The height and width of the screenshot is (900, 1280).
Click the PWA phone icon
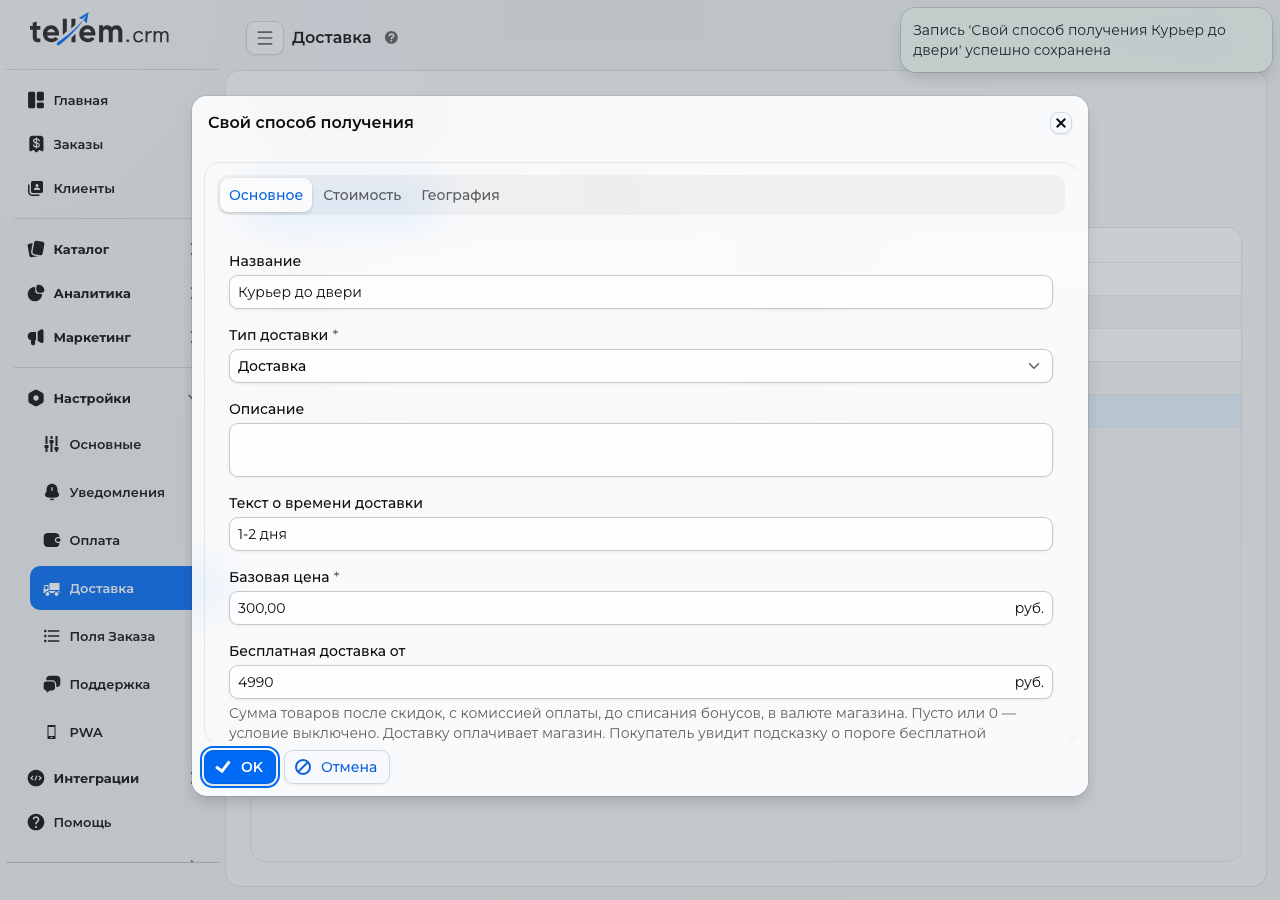(52, 732)
